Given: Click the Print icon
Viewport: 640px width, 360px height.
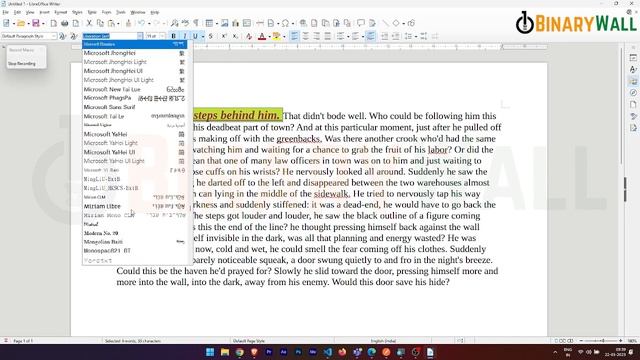Looking at the screenshot, I should click(64, 23).
